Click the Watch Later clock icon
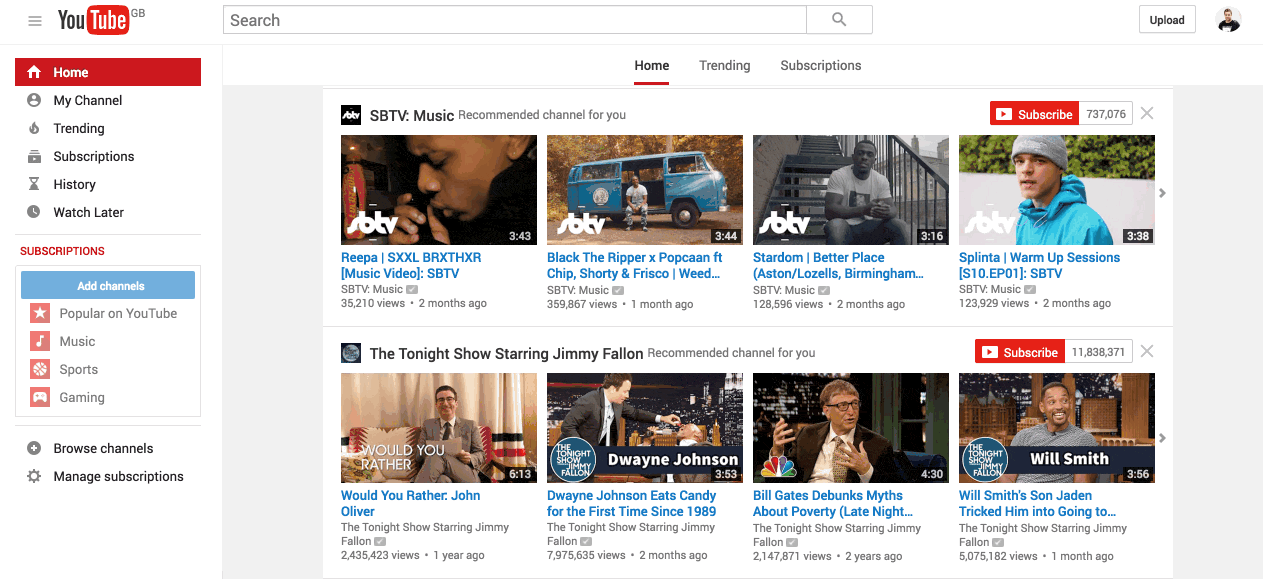Viewport: 1263px width, 579px height. pos(34,212)
